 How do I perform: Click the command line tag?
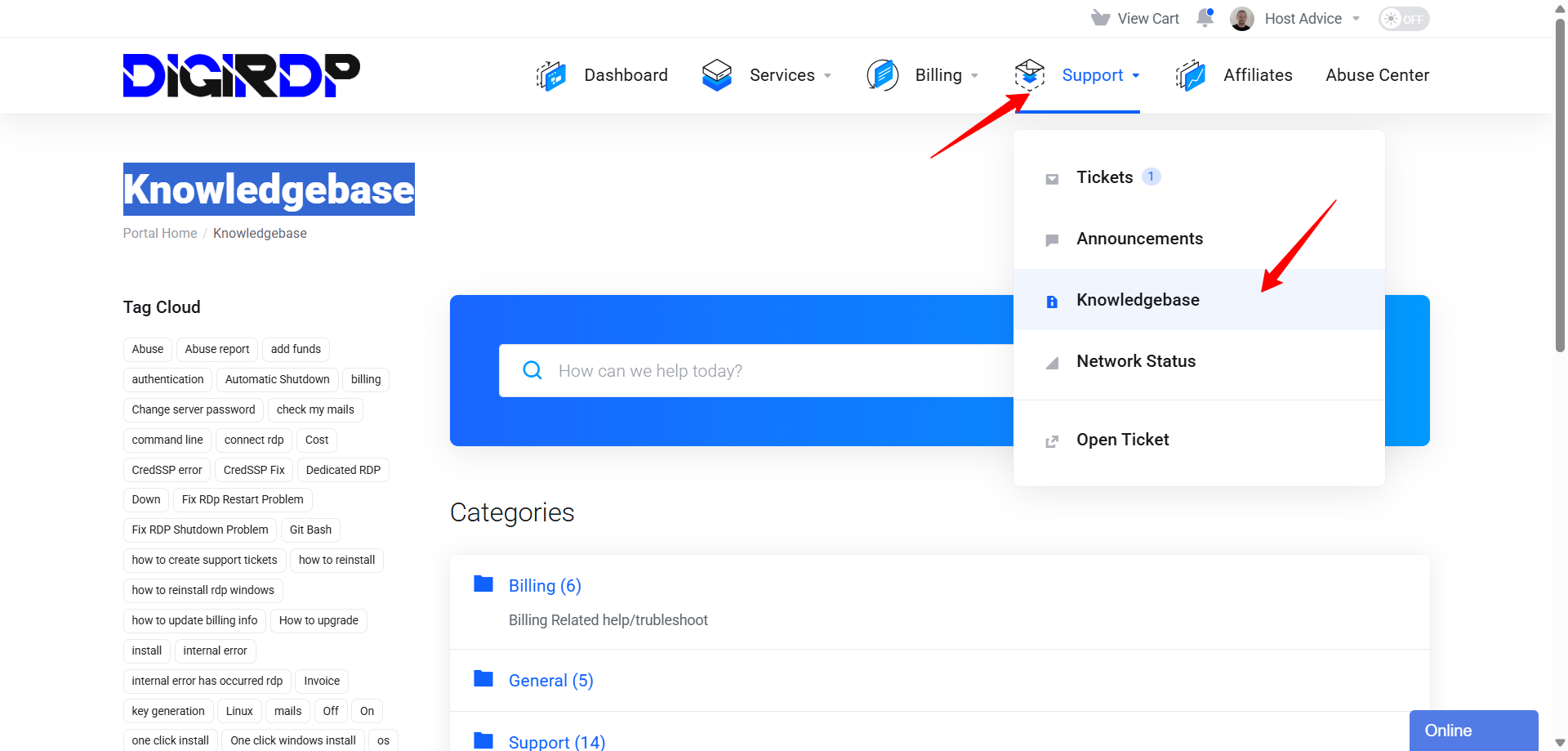click(167, 440)
